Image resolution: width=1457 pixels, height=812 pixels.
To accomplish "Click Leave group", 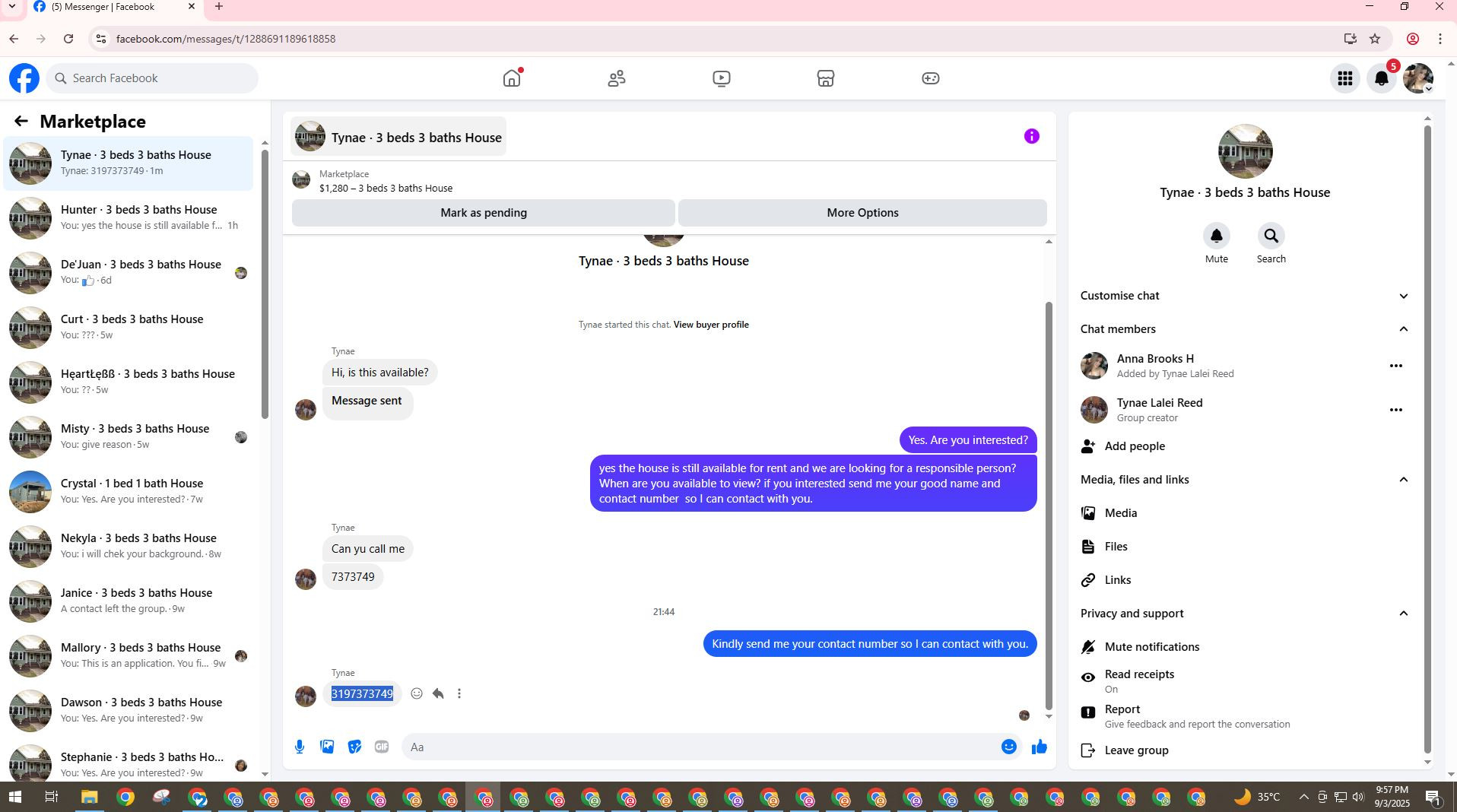I will 1245,751.
